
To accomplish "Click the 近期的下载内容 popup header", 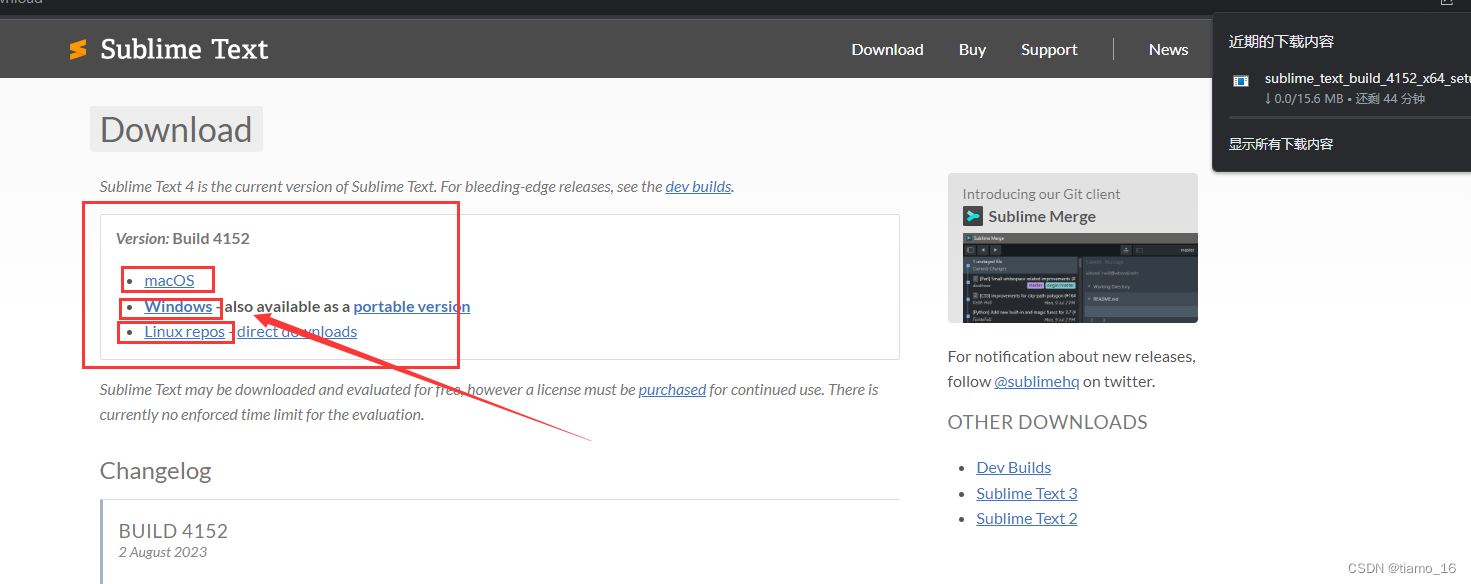I will pos(1281,41).
